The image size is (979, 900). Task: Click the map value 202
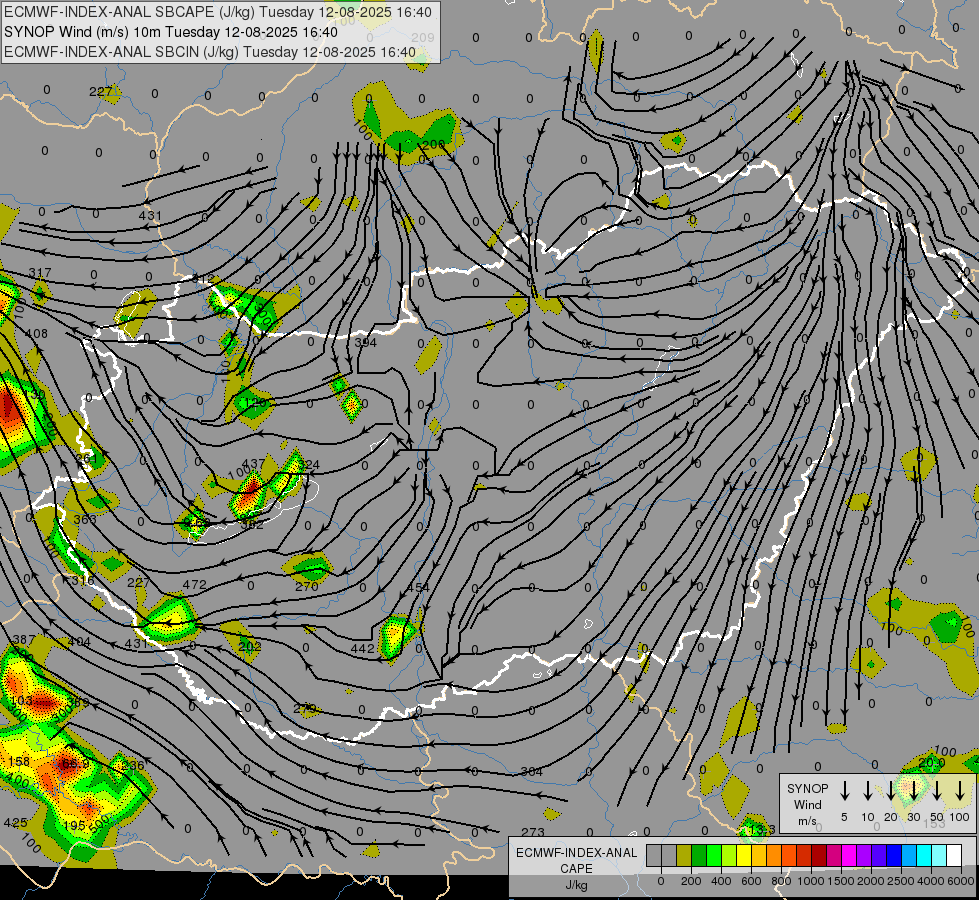click(250, 646)
